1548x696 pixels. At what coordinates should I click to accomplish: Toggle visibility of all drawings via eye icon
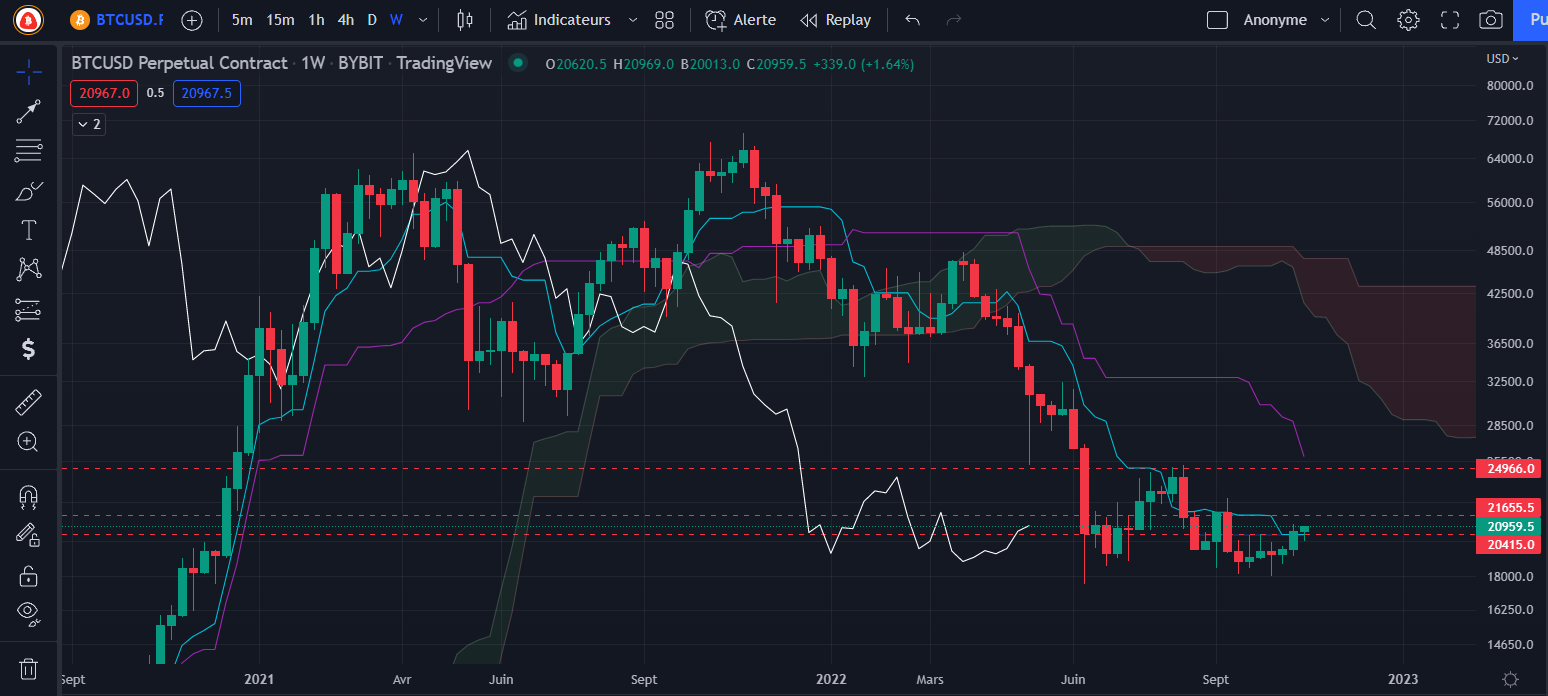[28, 612]
